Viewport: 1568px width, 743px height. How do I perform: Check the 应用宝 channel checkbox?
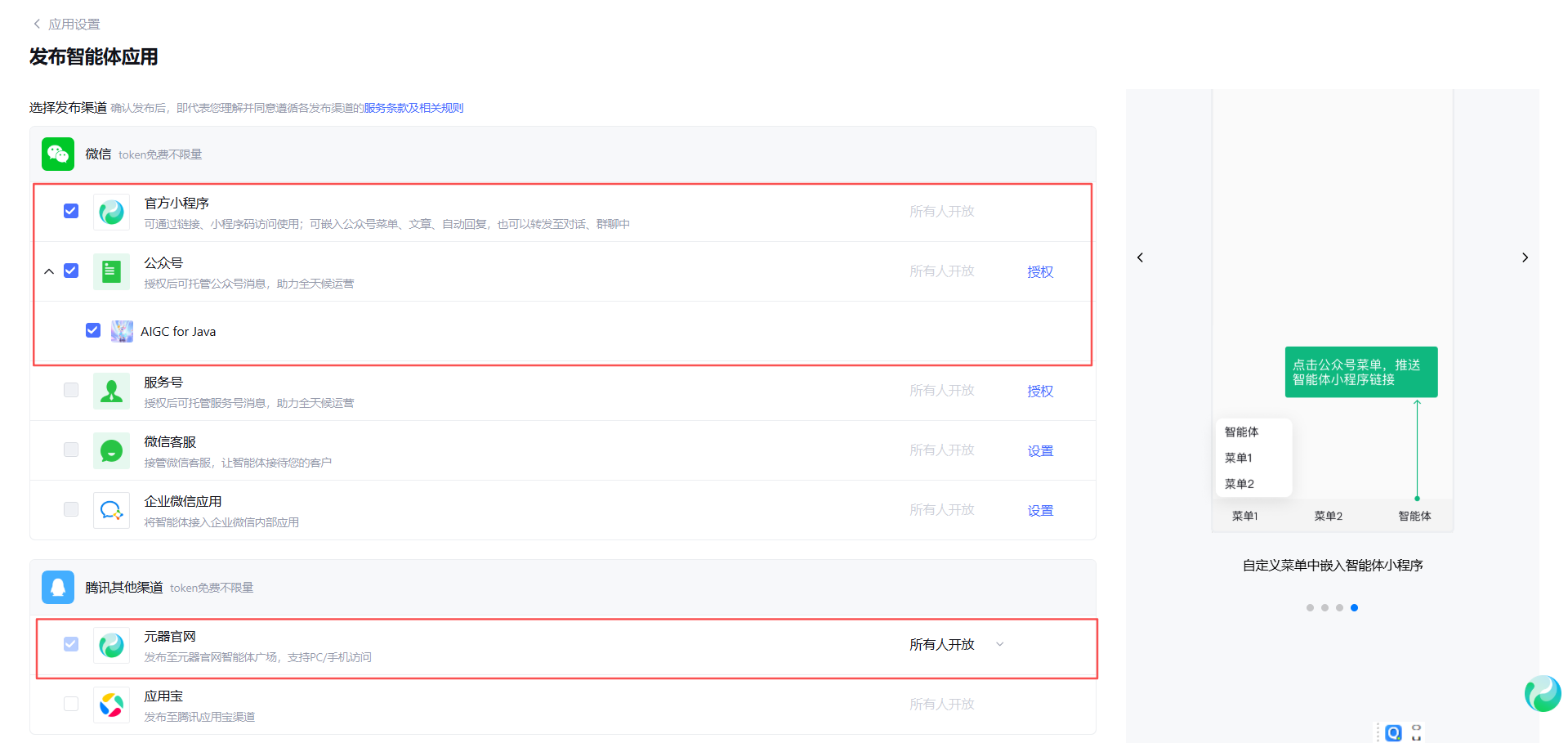coord(71,704)
